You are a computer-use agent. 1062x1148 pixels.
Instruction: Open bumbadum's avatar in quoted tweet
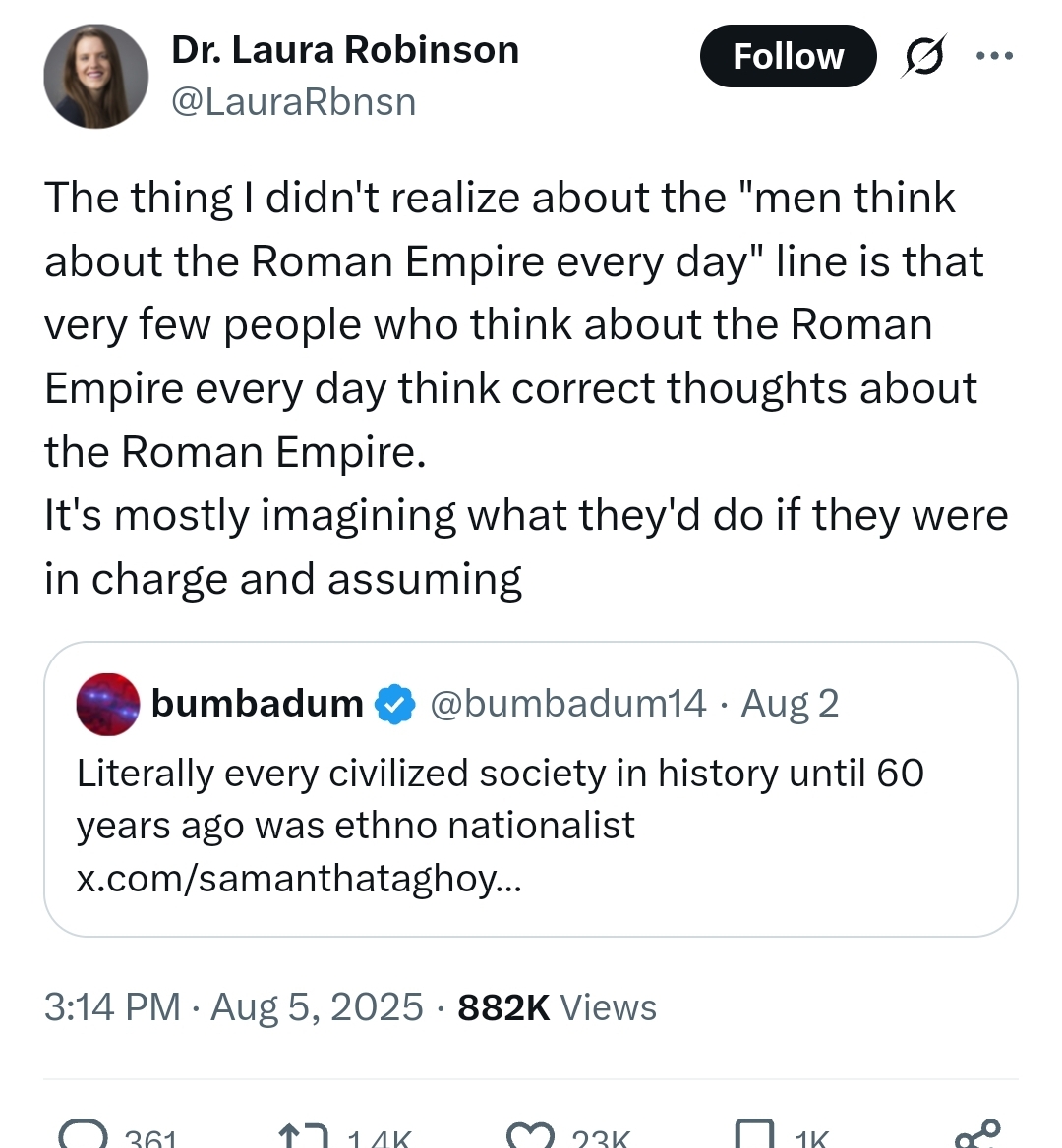point(108,705)
